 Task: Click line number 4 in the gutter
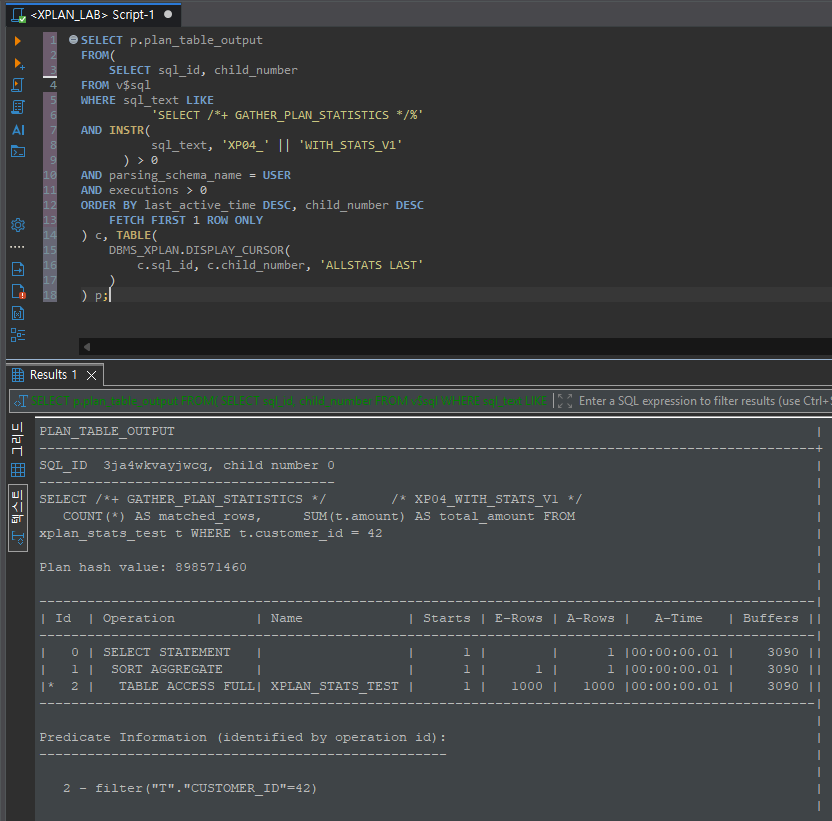(53, 85)
